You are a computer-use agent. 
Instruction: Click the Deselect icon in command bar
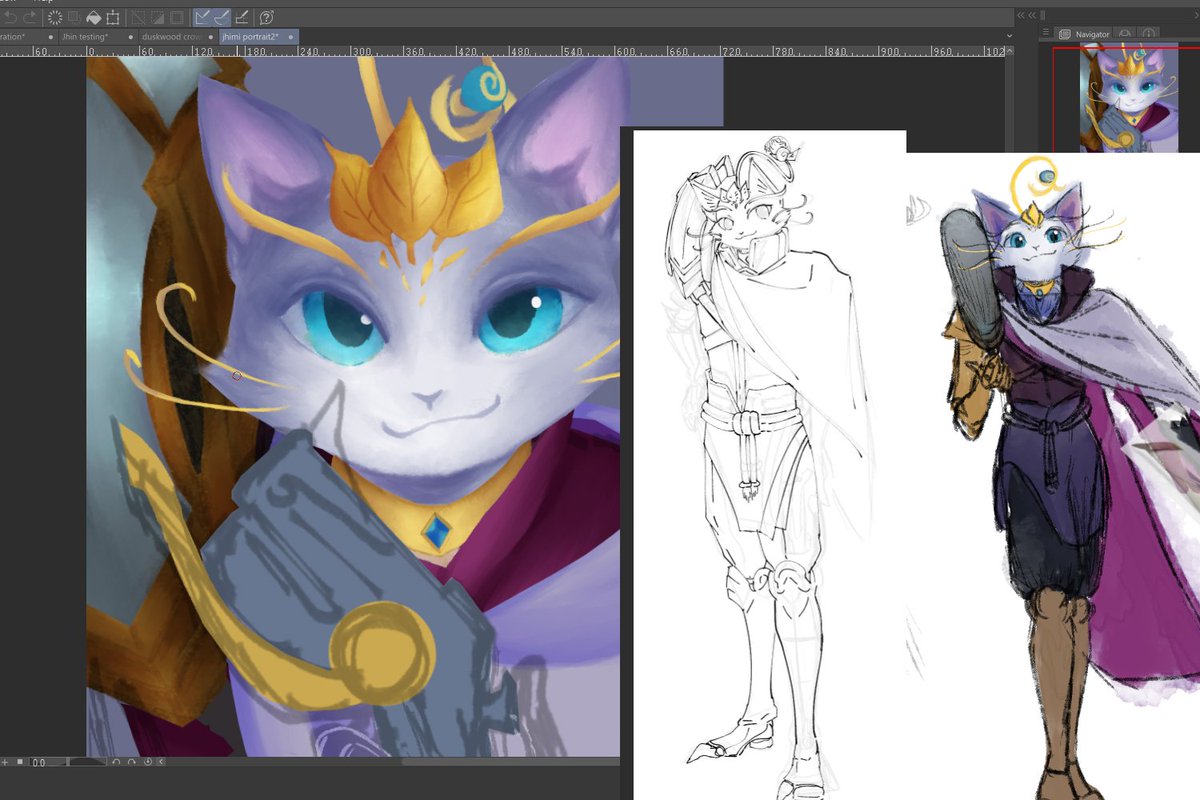(x=138, y=17)
